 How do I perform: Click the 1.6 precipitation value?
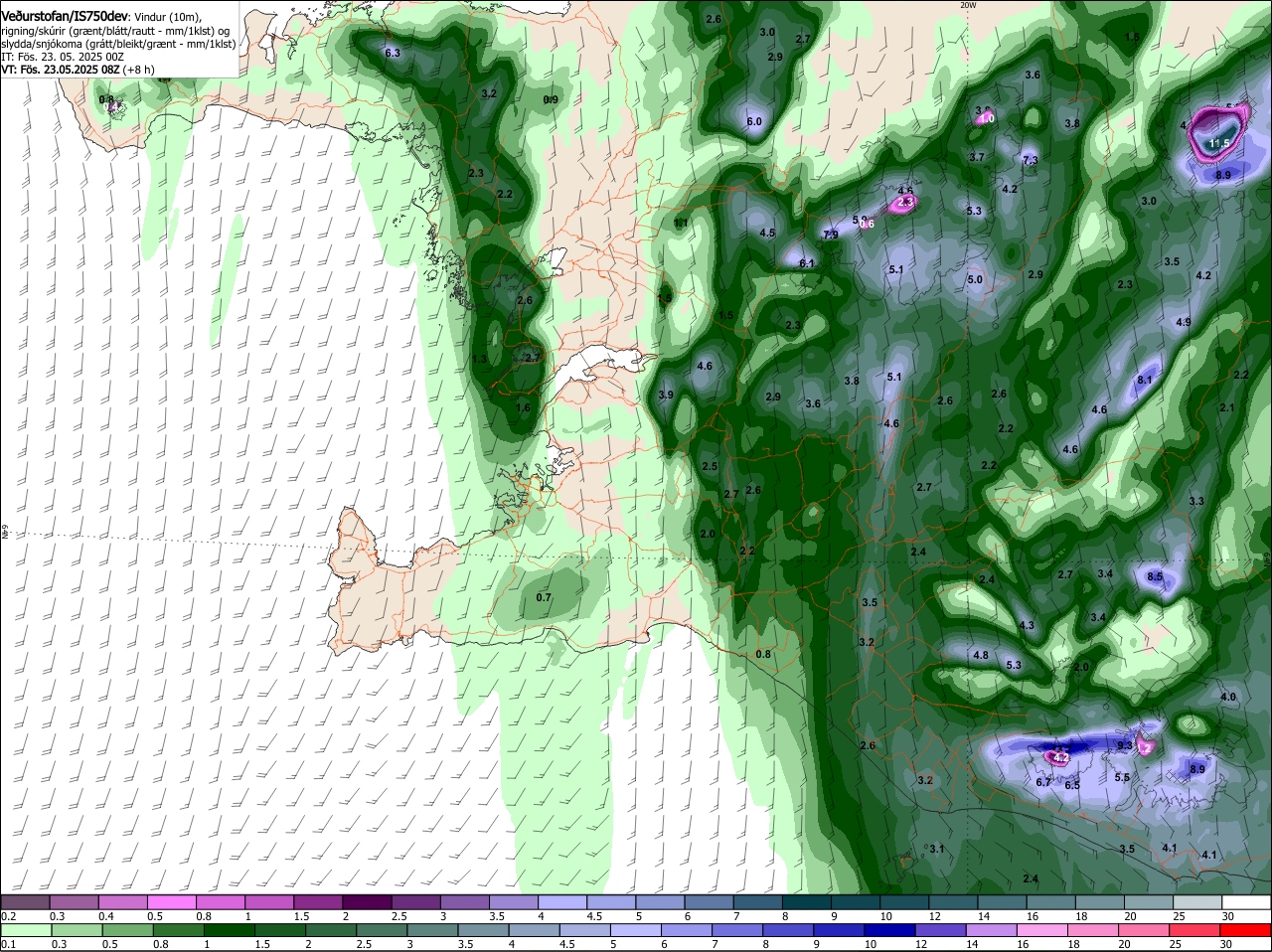524,407
